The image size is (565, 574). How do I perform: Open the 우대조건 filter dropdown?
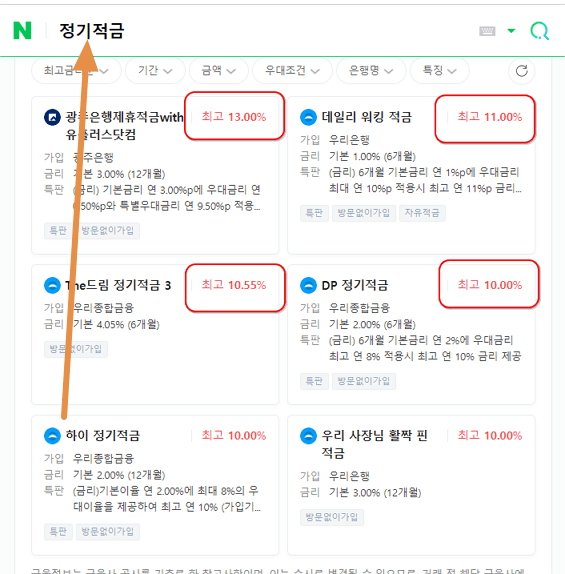[x=292, y=71]
